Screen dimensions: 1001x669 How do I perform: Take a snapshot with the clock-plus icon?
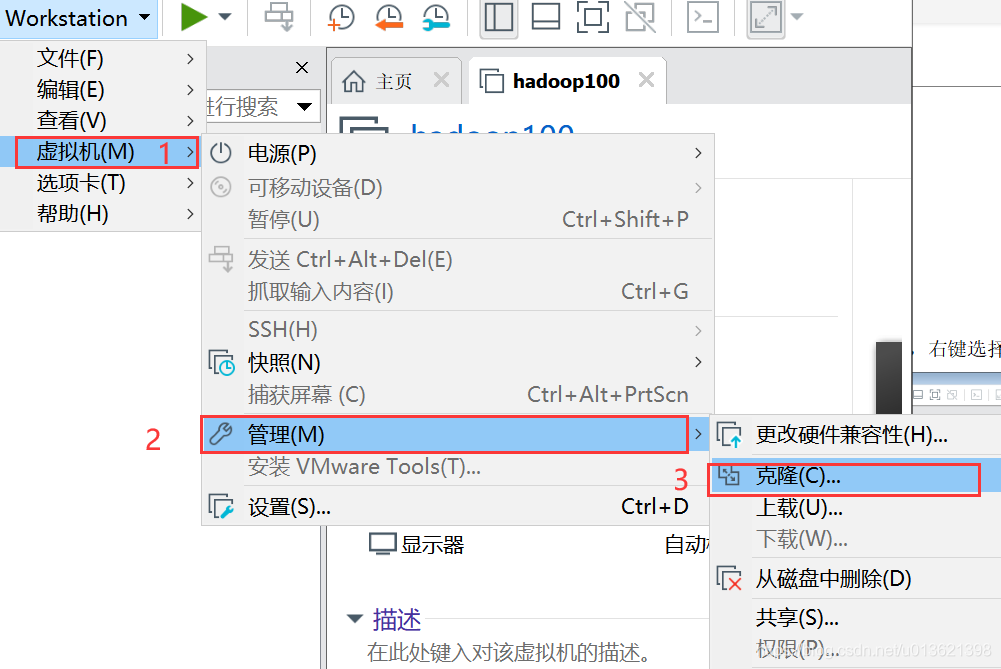[341, 17]
